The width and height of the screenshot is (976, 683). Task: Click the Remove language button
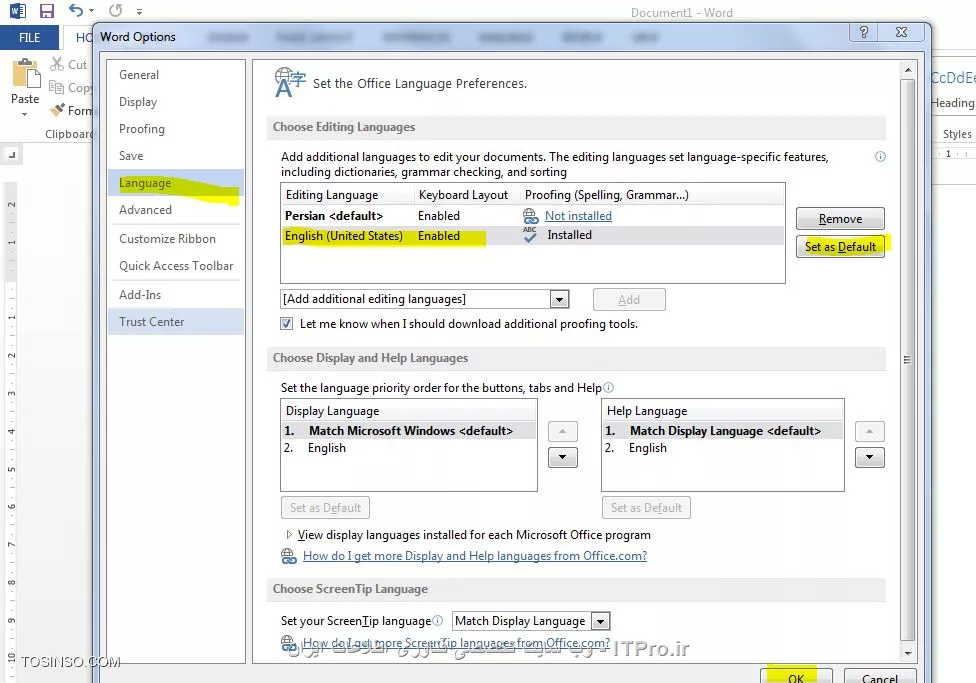[x=840, y=219]
